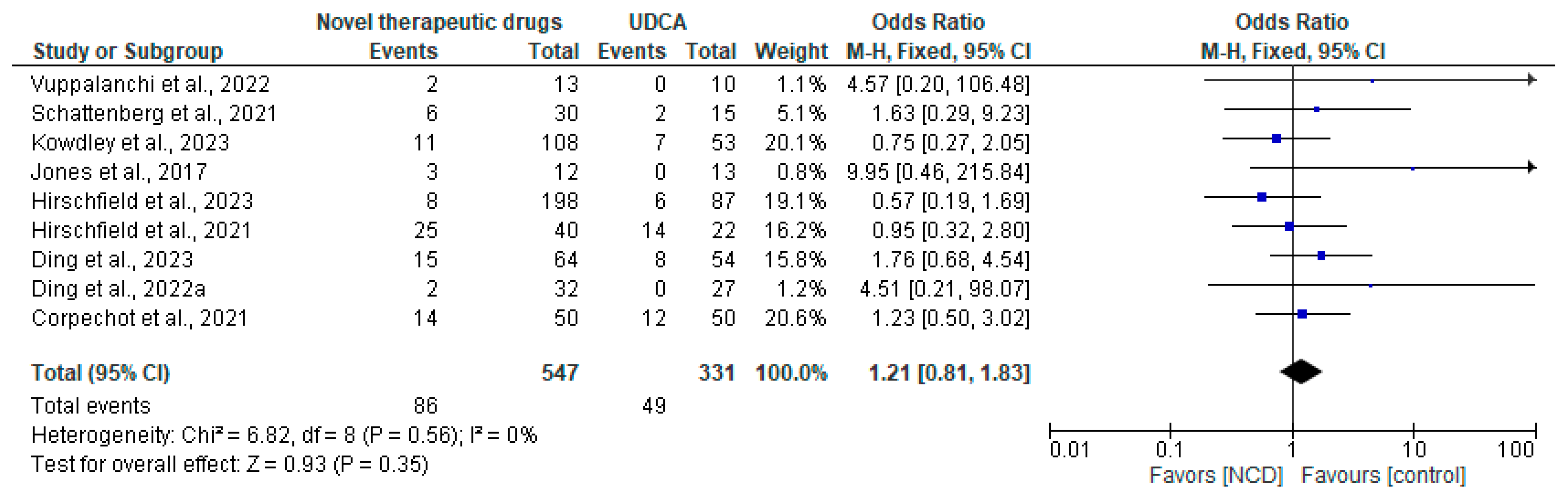
Task: Click the Kowdley et al., 2023 study name
Action: 130,142
